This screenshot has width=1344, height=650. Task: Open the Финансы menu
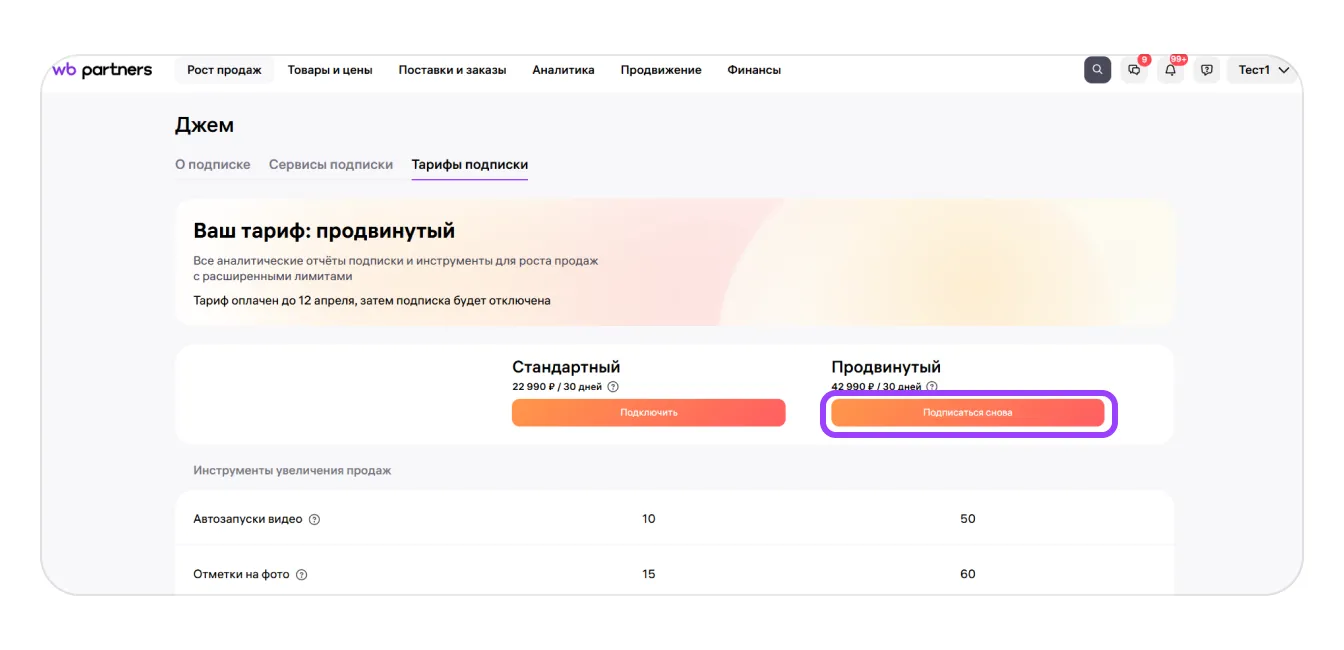(754, 70)
